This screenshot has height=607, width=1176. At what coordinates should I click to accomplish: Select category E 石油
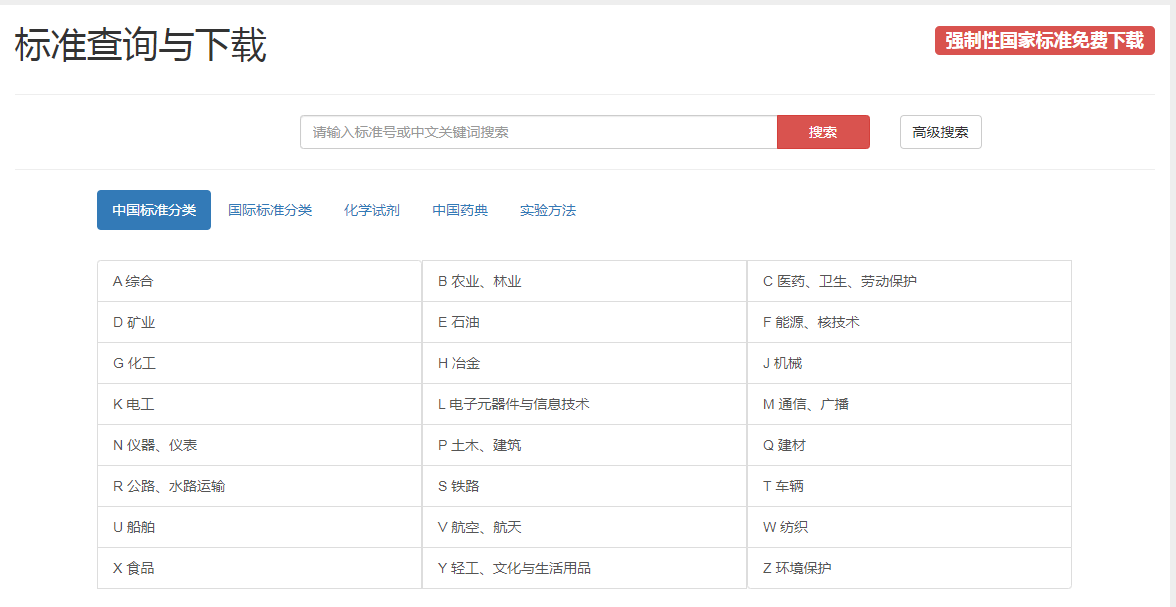tap(459, 323)
